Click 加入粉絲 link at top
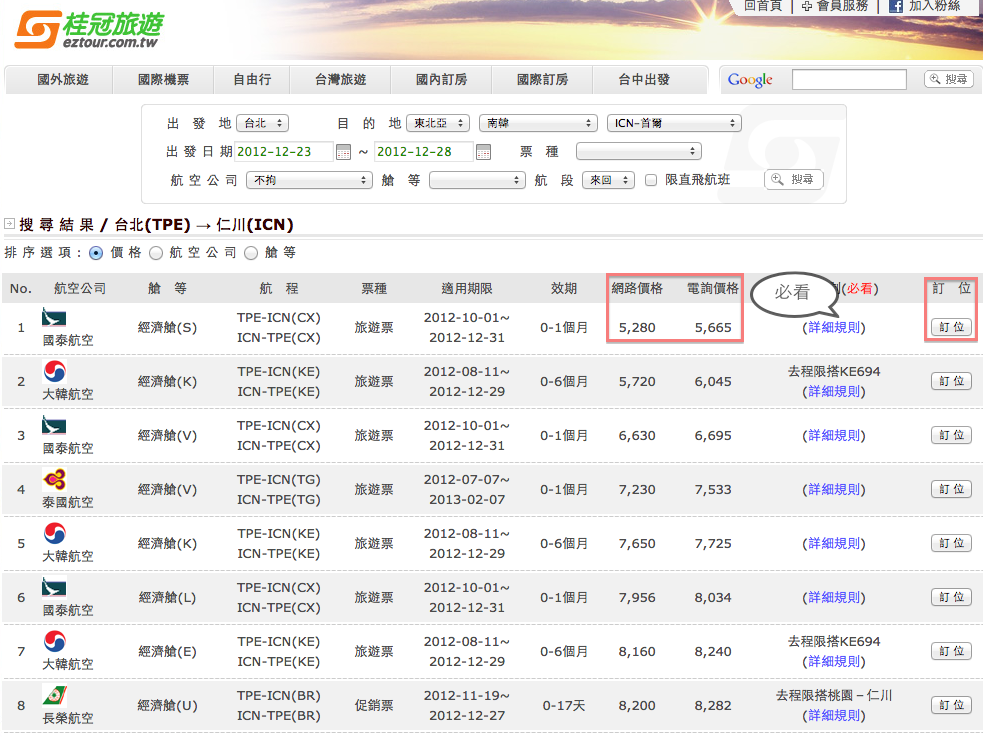 coord(934,6)
